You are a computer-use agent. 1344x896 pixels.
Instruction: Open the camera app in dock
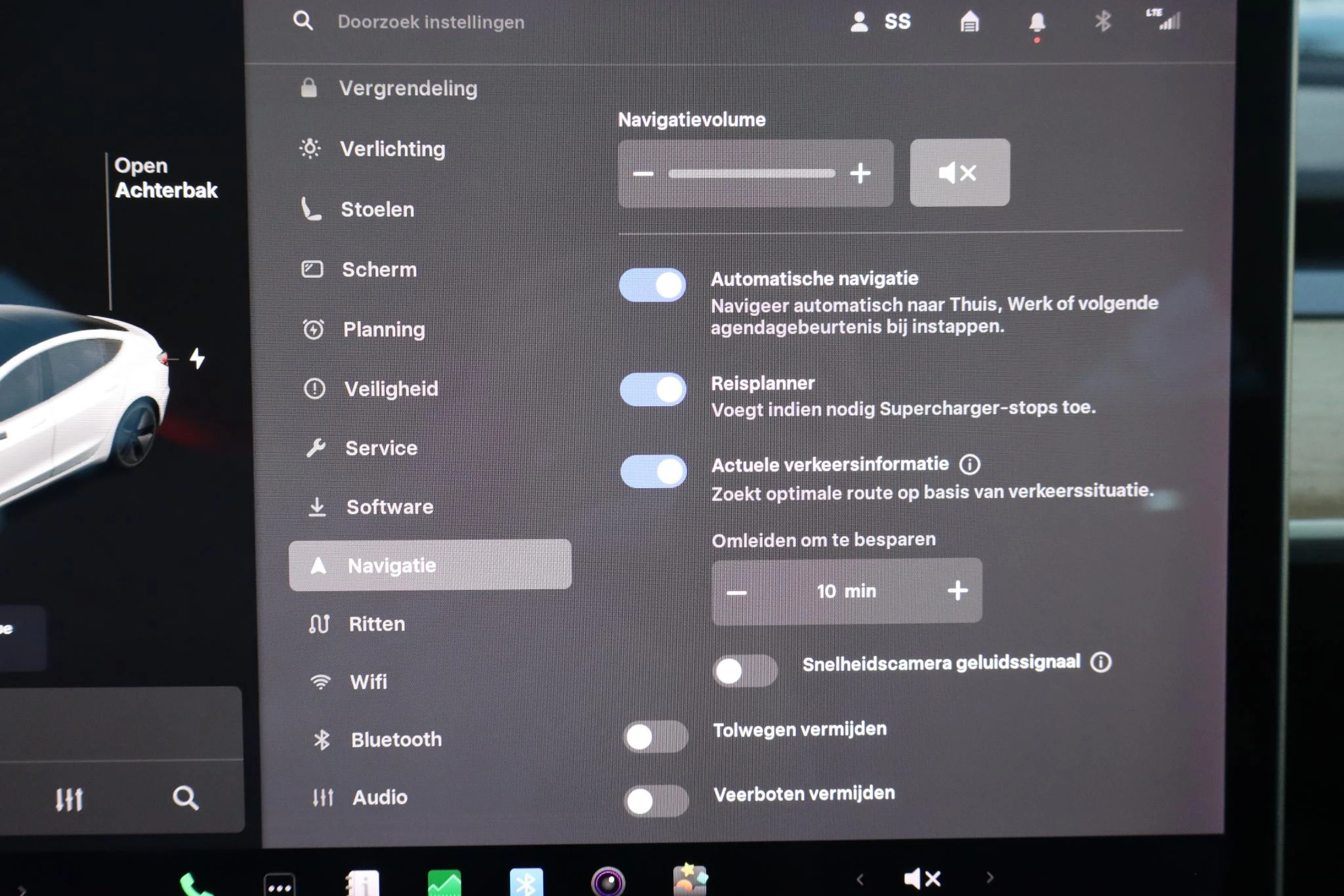(608, 882)
